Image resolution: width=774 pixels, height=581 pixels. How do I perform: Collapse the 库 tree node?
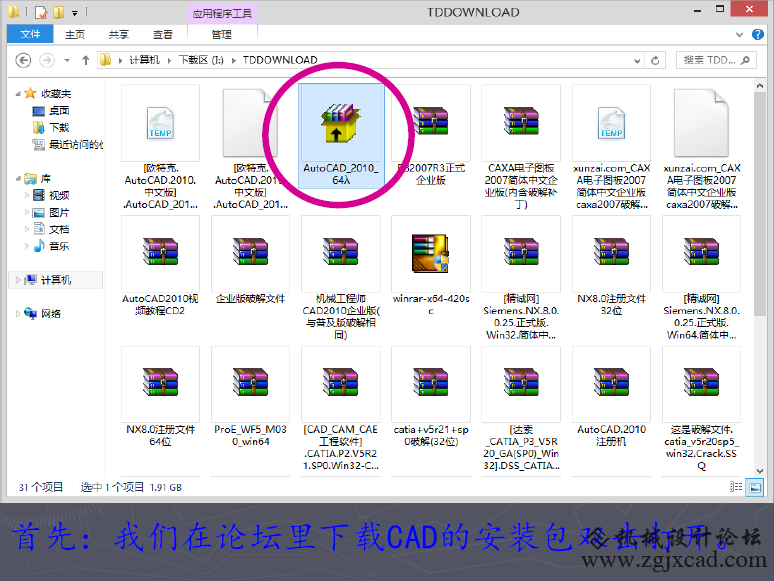coord(18,178)
